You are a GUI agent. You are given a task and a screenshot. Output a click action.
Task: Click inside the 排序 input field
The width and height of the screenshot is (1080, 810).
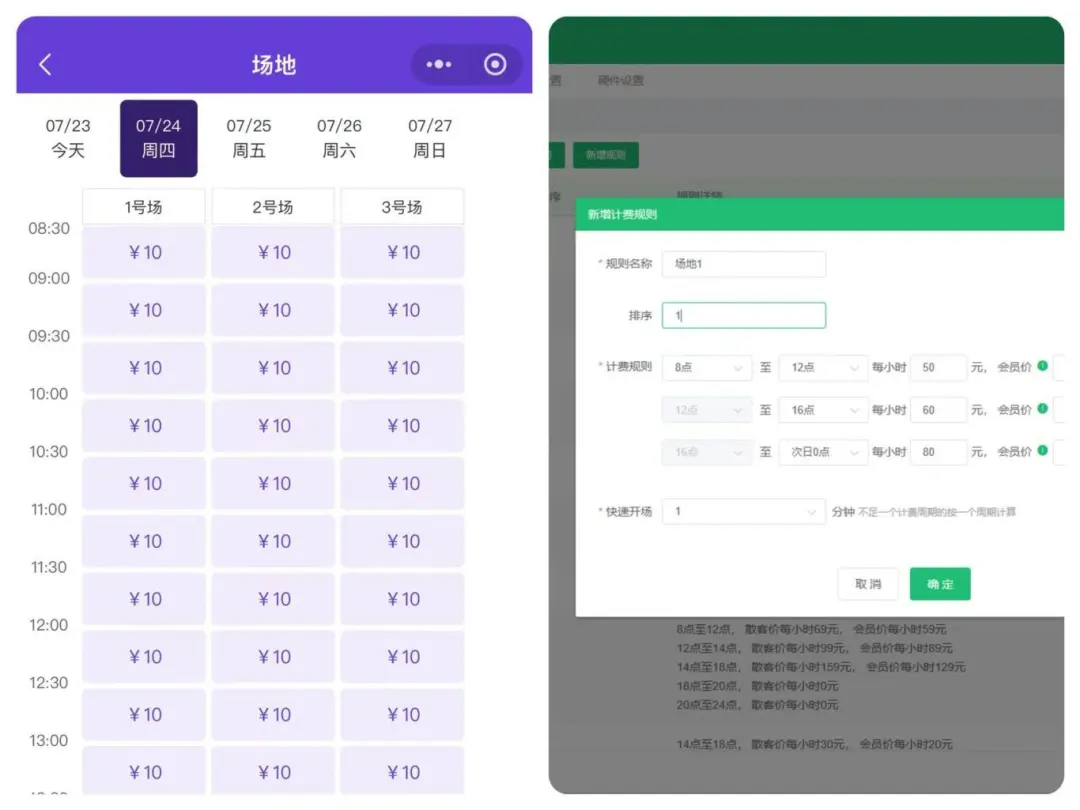tap(743, 315)
